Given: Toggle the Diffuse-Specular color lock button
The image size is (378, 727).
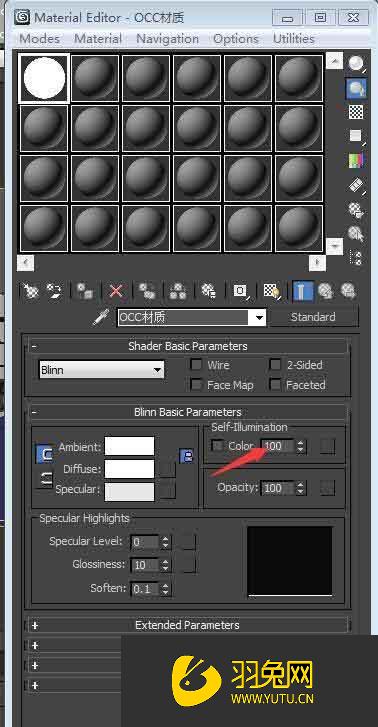Looking at the screenshot, I should 45,478.
